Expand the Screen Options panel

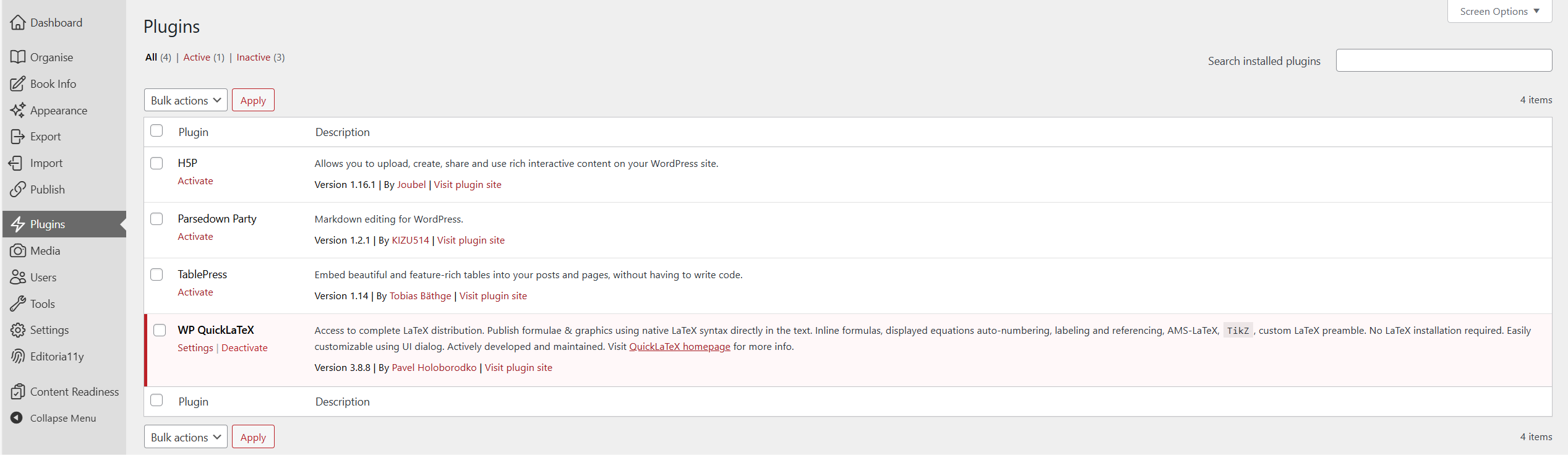point(1499,11)
